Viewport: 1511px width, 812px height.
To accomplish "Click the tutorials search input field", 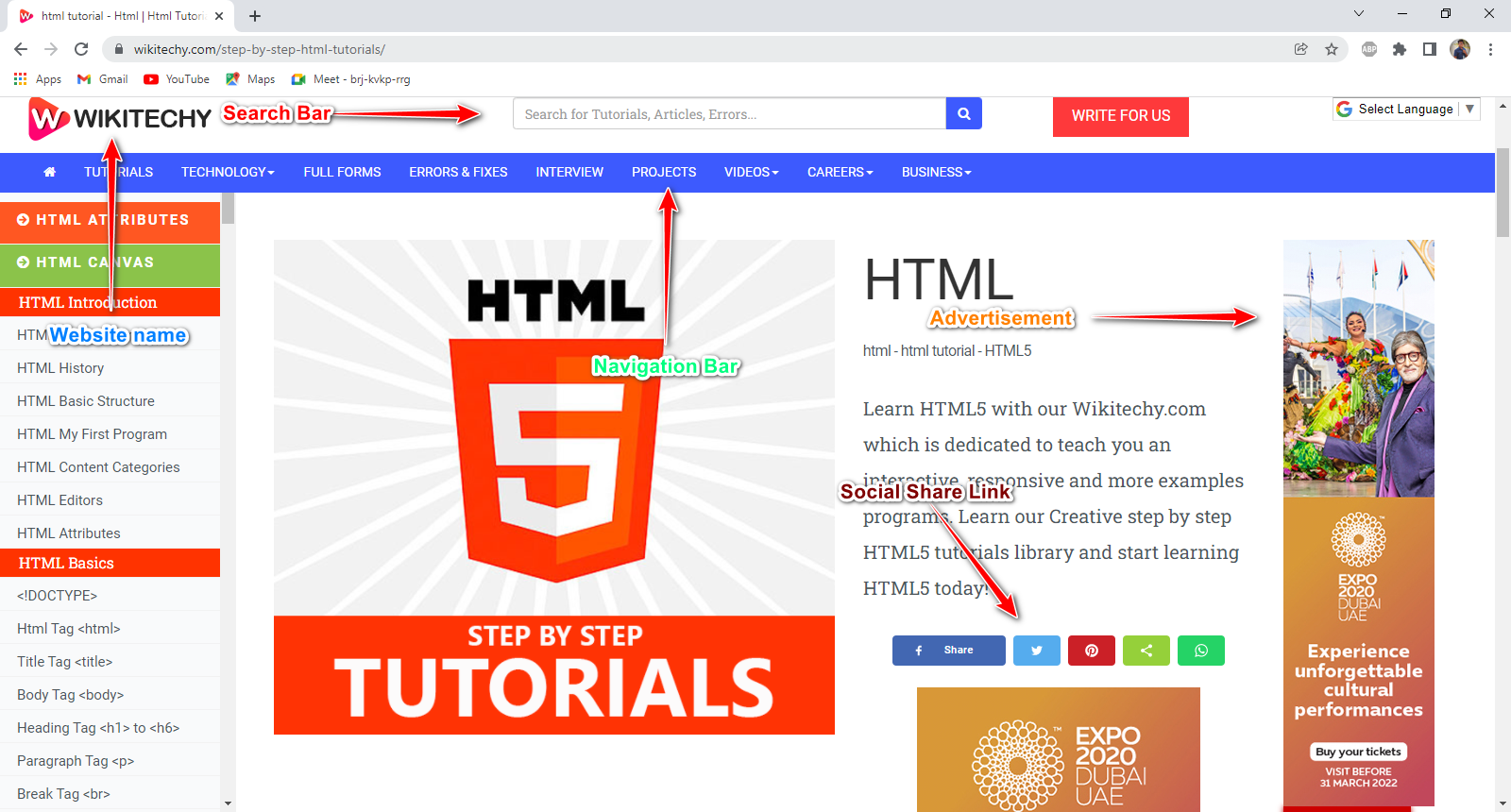I will tap(728, 114).
